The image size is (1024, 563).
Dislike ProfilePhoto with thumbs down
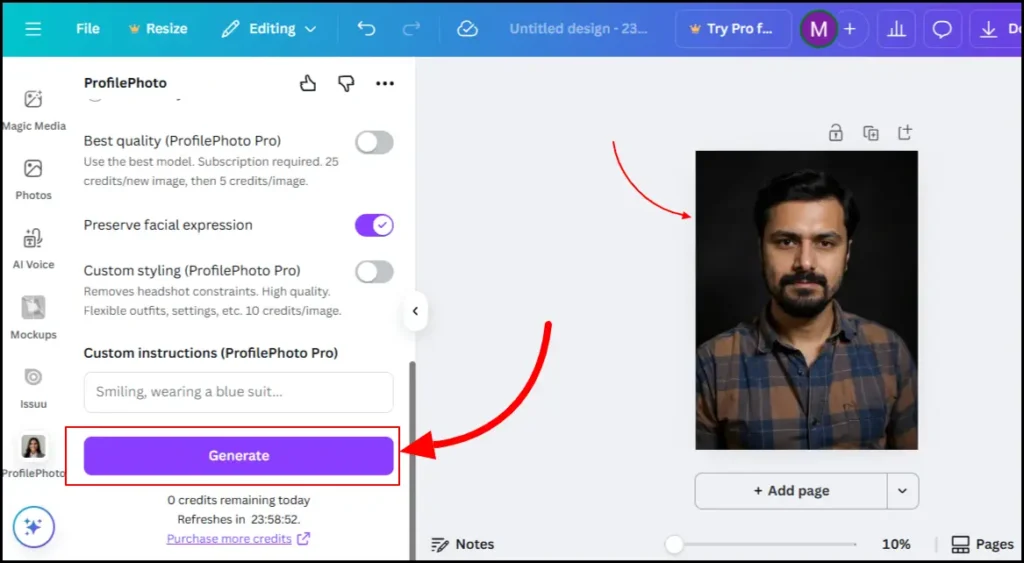(x=346, y=83)
